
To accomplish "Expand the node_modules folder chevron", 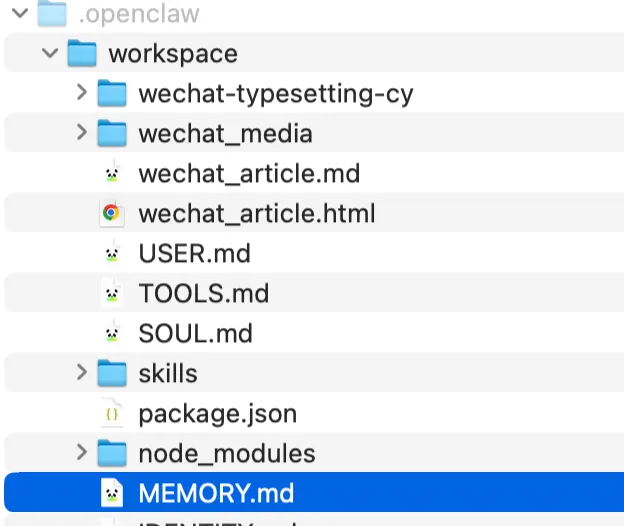I will pos(82,453).
